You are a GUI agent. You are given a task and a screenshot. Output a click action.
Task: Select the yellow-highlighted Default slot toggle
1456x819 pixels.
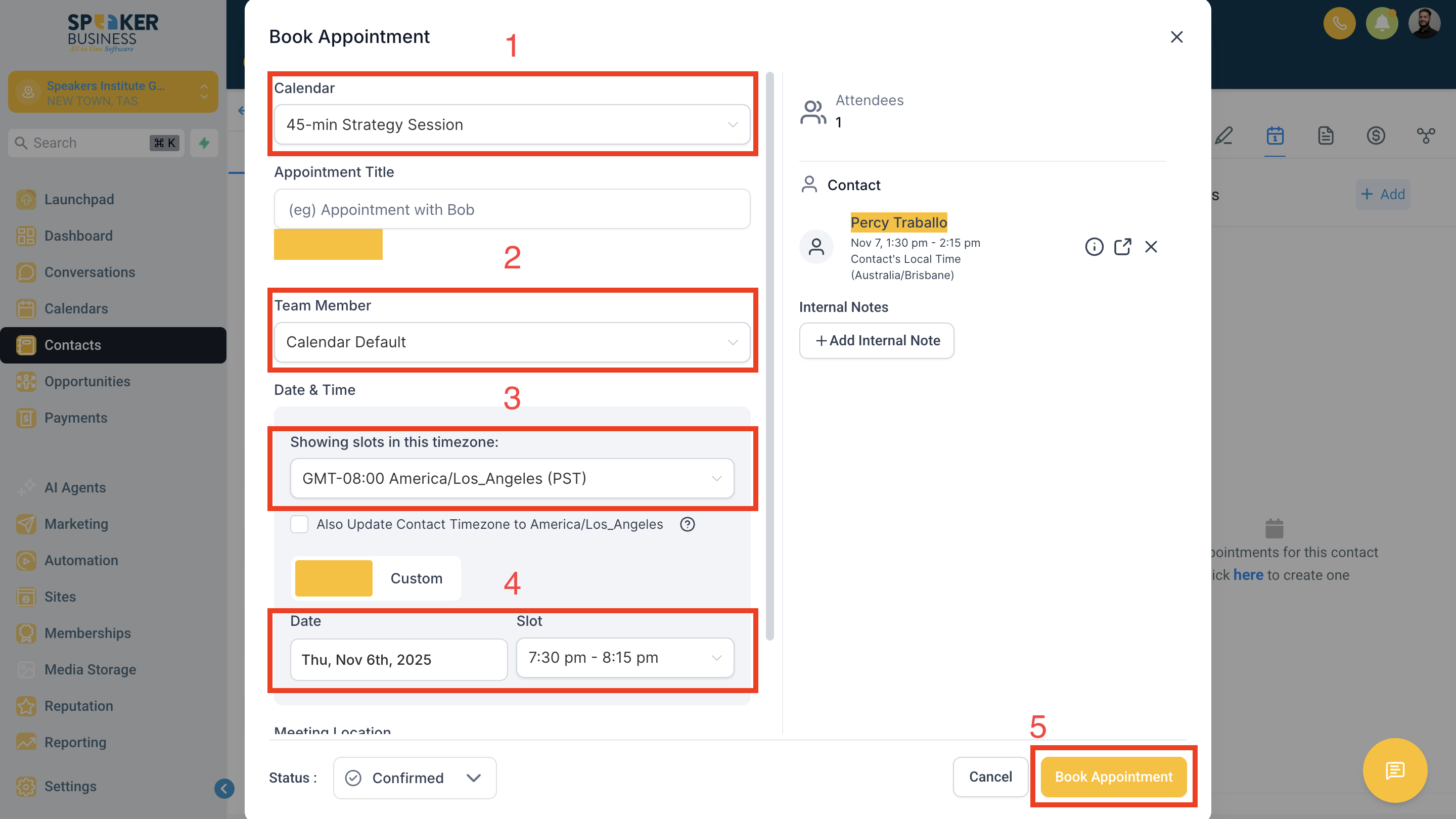coord(334,578)
